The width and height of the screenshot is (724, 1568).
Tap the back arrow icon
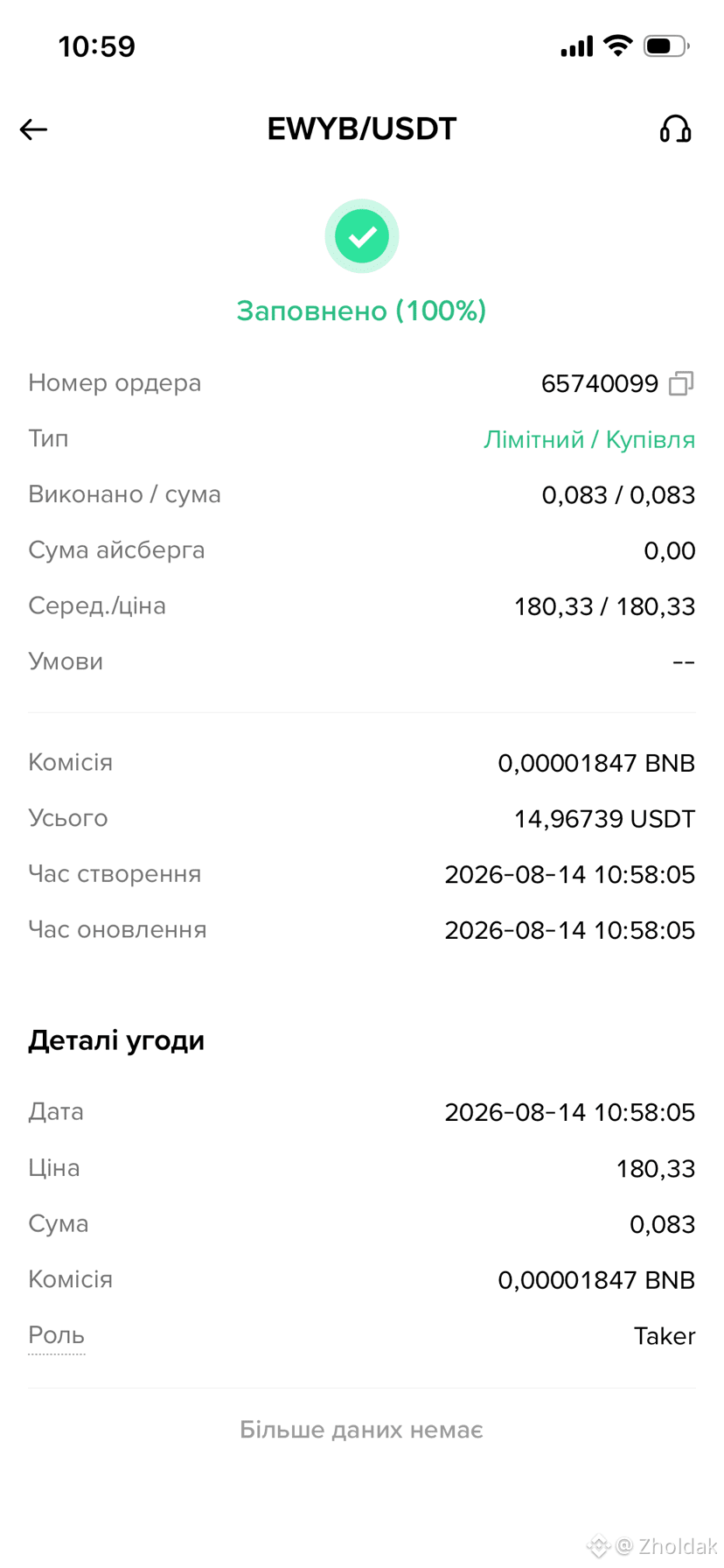click(x=33, y=129)
